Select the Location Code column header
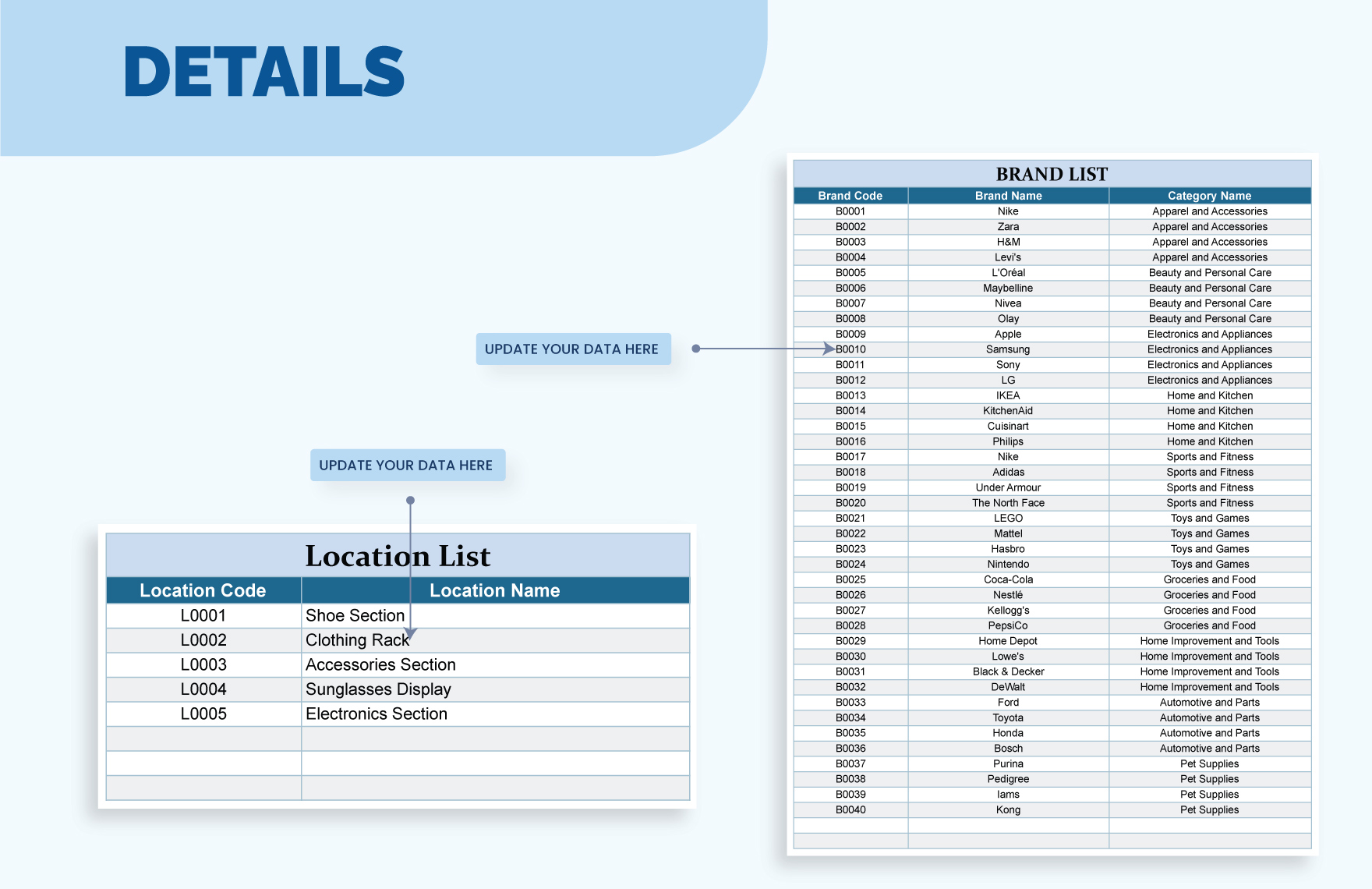This screenshot has width=1372, height=889. 203,590
